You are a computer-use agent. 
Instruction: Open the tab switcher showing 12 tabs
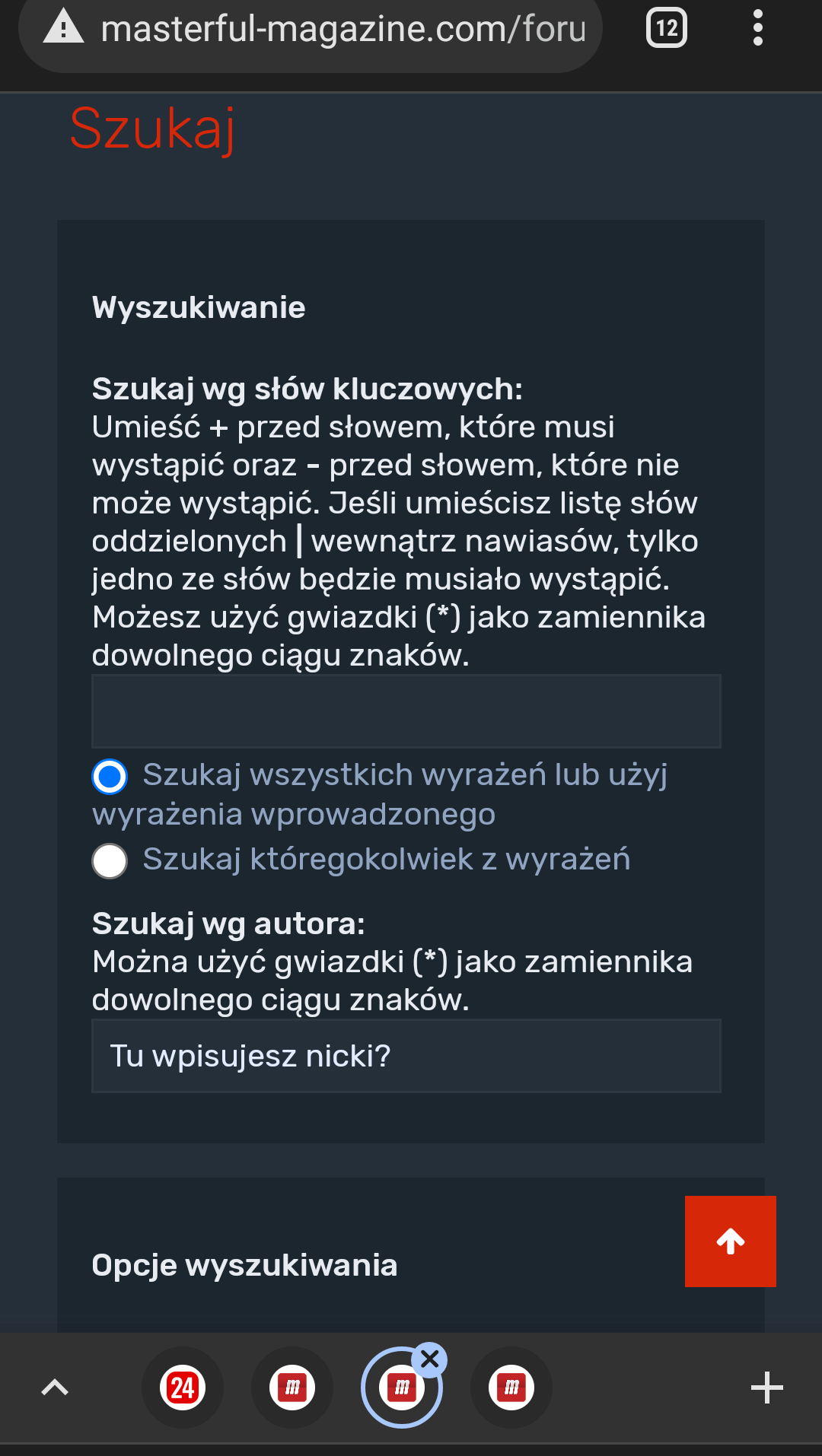coord(667,28)
